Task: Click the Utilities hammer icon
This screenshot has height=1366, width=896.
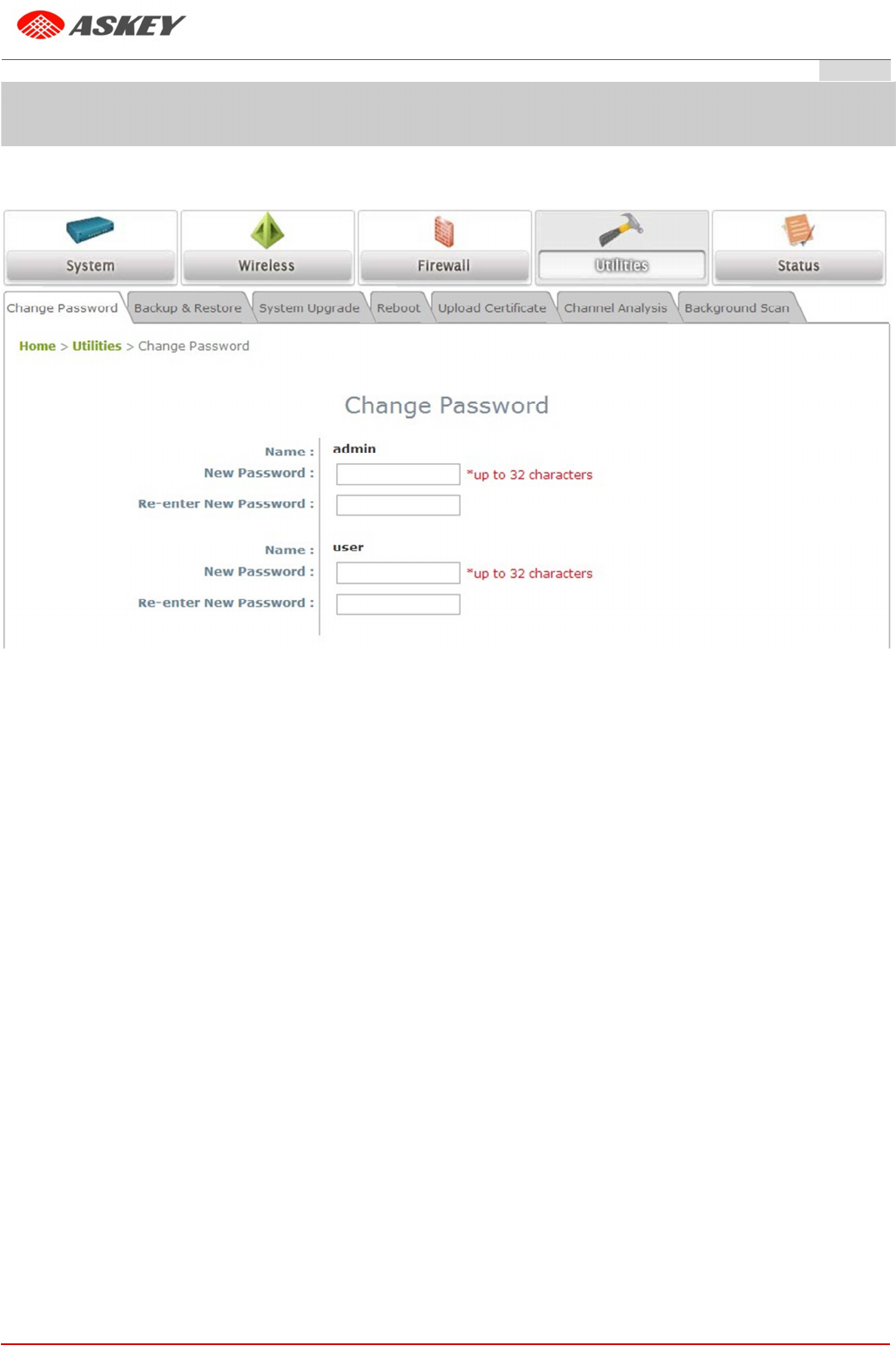Action: click(621, 230)
